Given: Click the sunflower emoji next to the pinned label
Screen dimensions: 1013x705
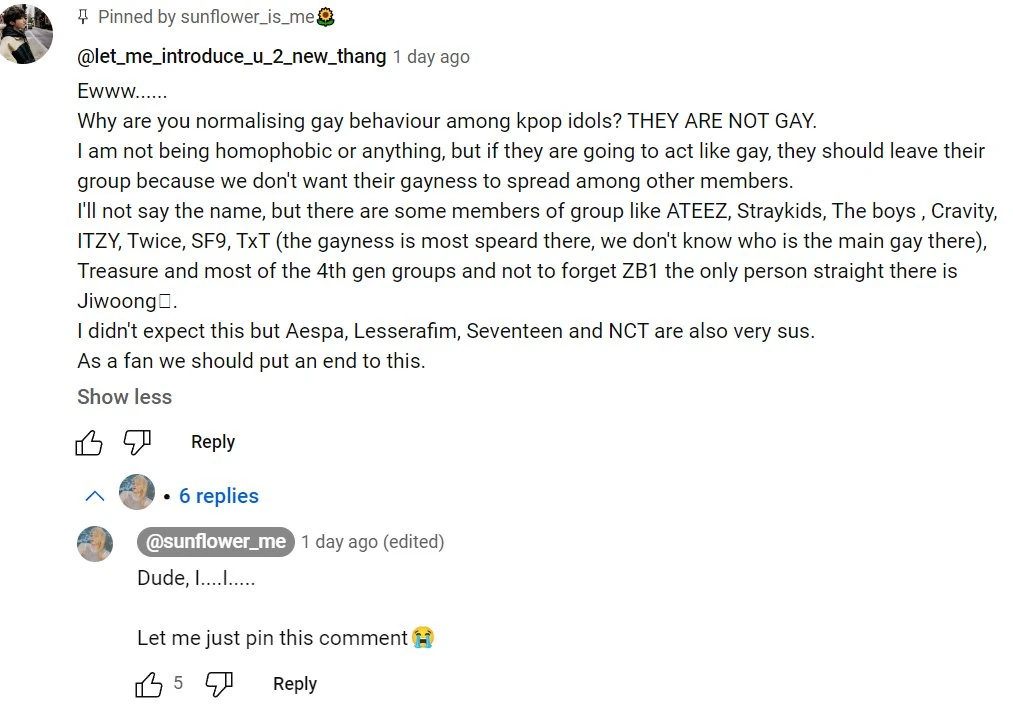Looking at the screenshot, I should [x=324, y=16].
